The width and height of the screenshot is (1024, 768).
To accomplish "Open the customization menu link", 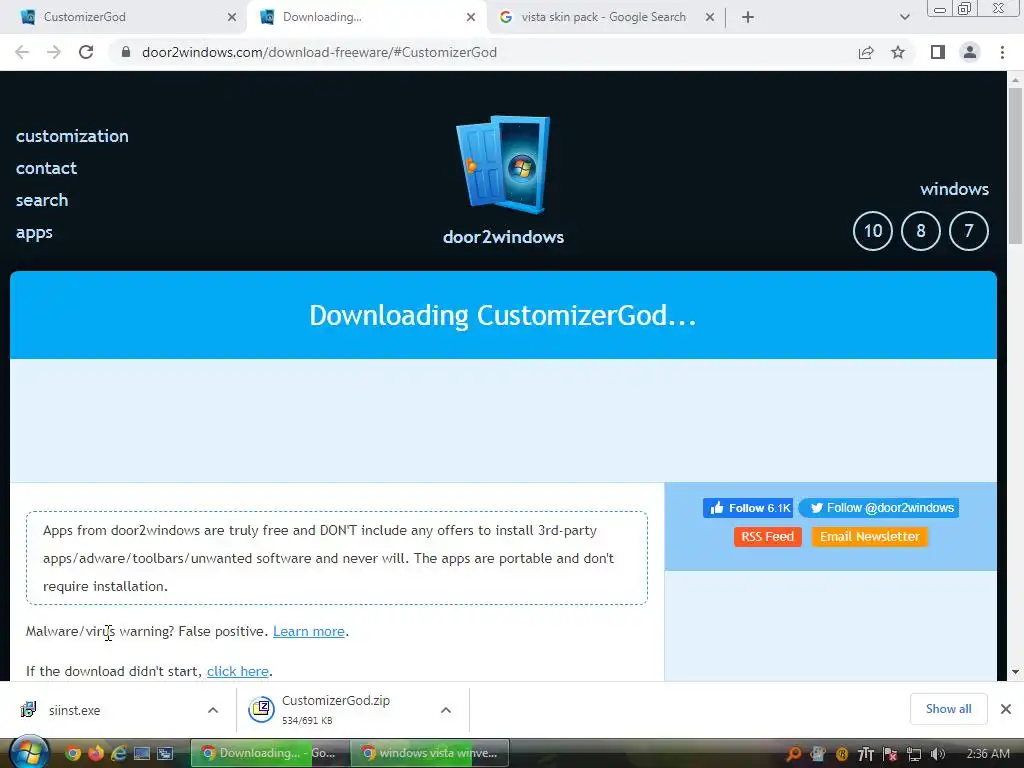I will (x=72, y=136).
